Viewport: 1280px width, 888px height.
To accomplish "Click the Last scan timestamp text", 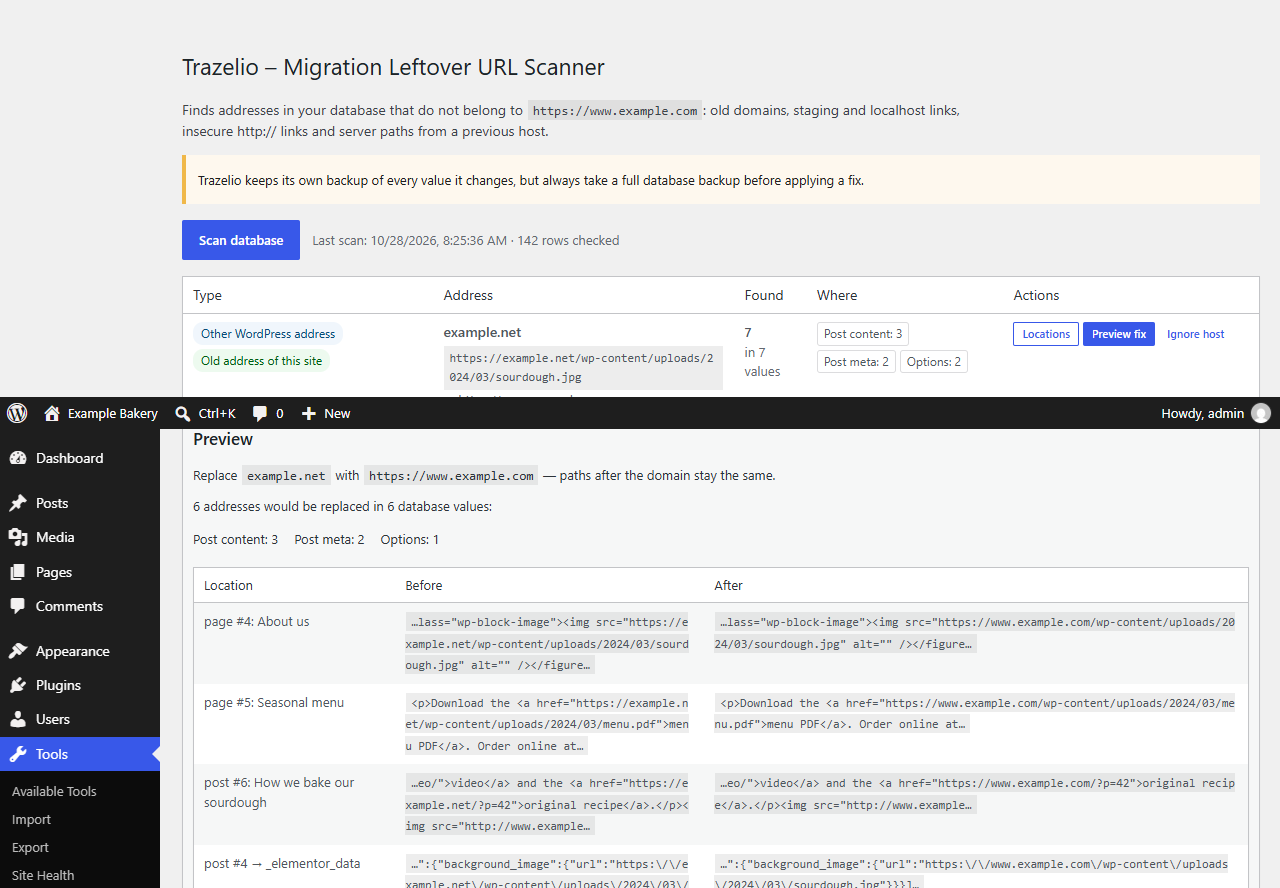I will (466, 240).
